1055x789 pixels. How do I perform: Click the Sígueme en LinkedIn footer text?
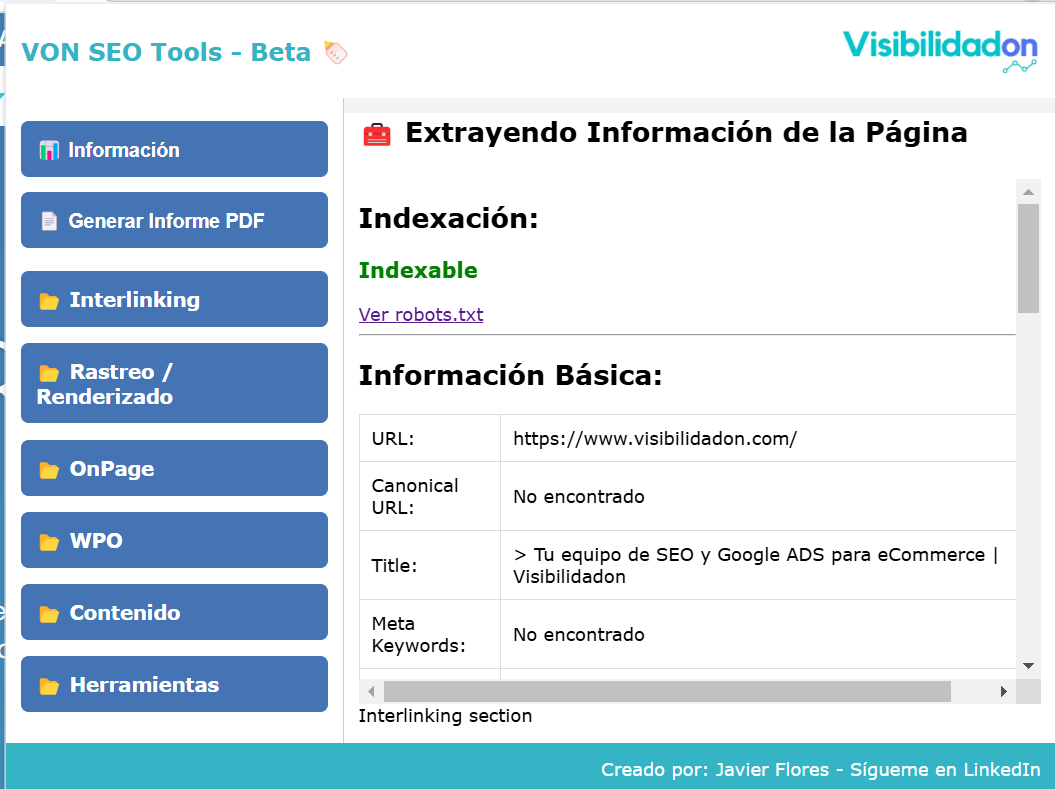(x=945, y=769)
